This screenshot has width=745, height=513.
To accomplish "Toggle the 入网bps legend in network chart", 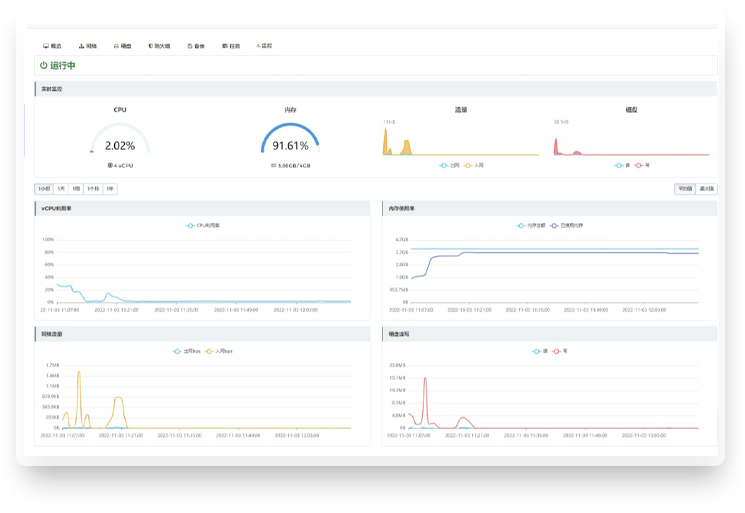I will [217, 351].
